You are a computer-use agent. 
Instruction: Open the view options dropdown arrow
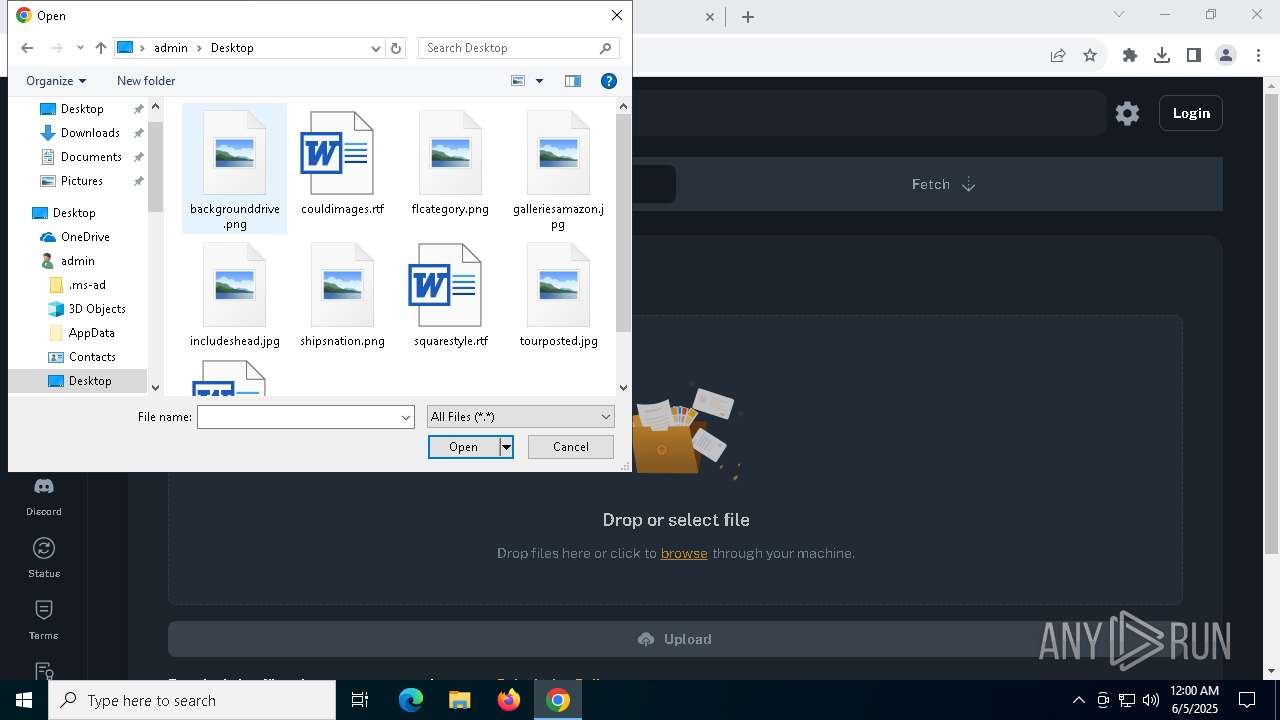coord(540,81)
